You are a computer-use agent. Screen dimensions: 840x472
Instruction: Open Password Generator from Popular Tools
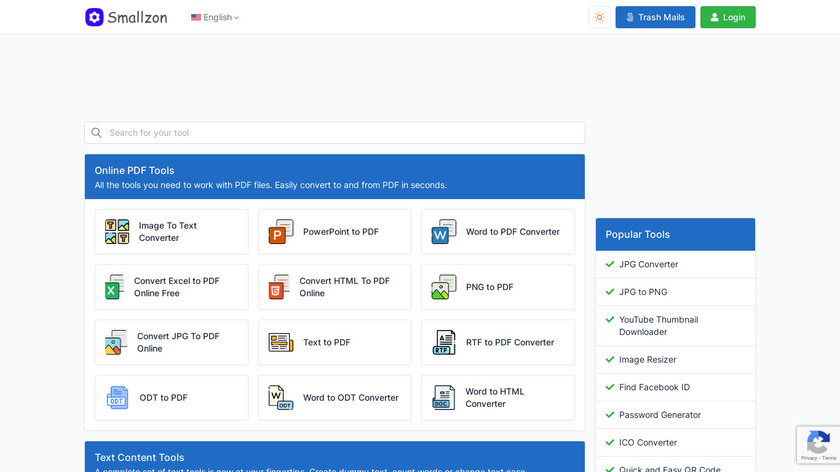tap(659, 415)
